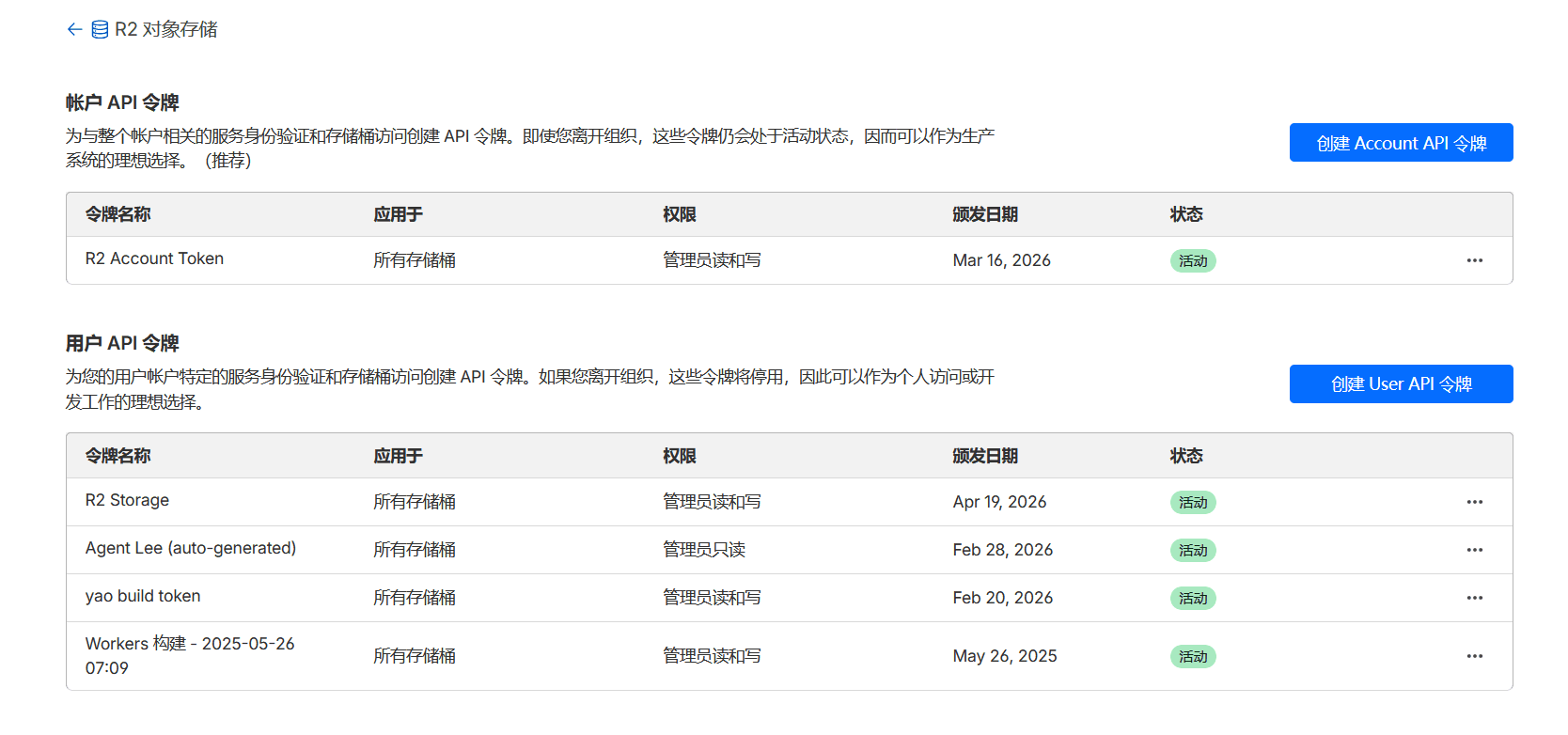
Task: Open three-dot menu for yao build token
Action: [x=1474, y=598]
